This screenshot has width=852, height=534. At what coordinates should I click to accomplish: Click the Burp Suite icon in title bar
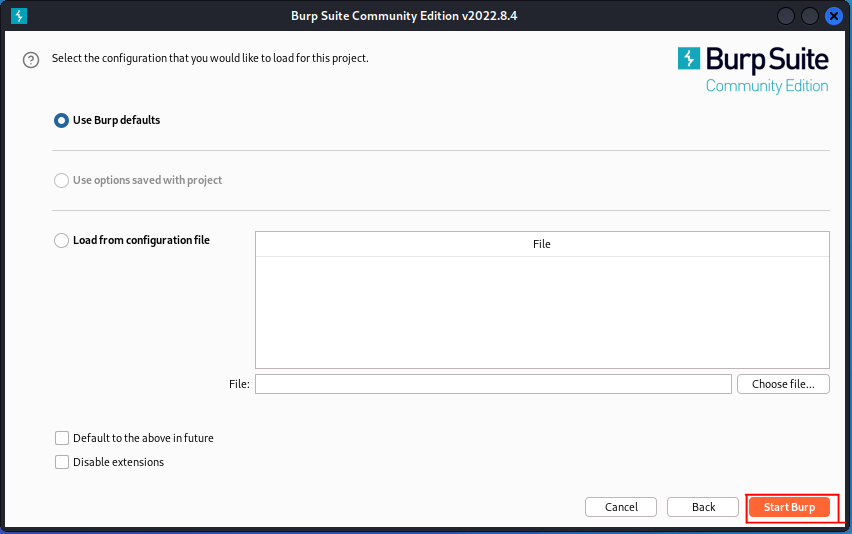click(19, 16)
